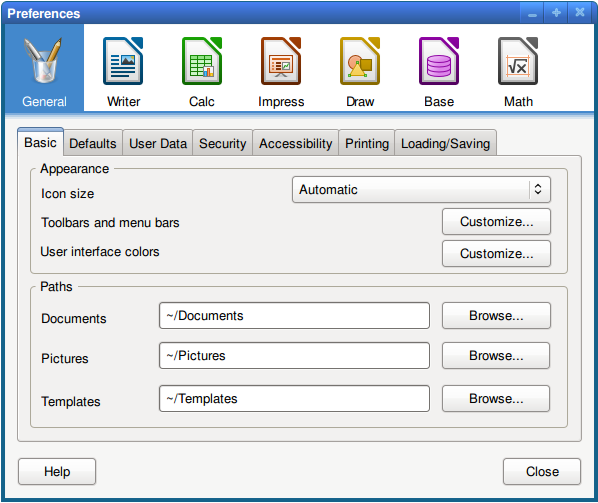Browse for the Templates path
Image resolution: width=598 pixels, height=503 pixels.
click(496, 399)
